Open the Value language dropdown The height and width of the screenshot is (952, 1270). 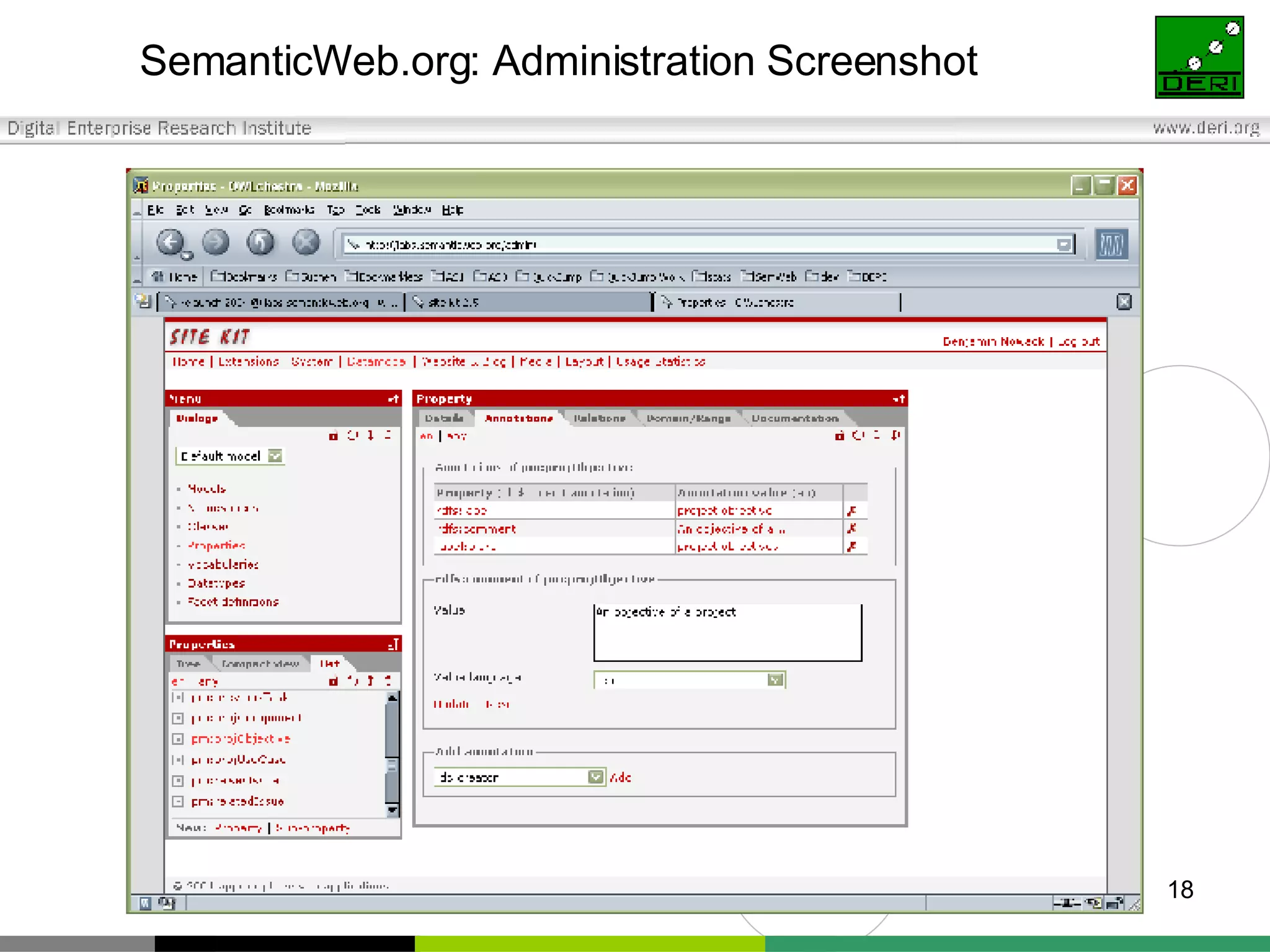click(775, 681)
